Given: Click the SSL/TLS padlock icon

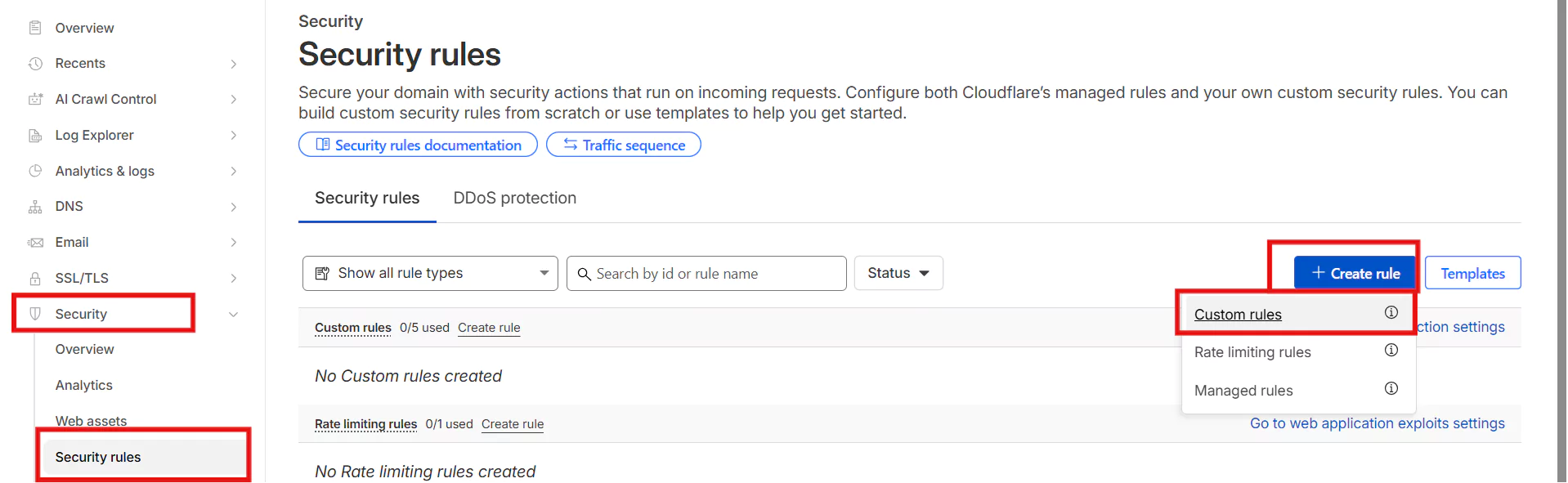Looking at the screenshot, I should coord(35,278).
